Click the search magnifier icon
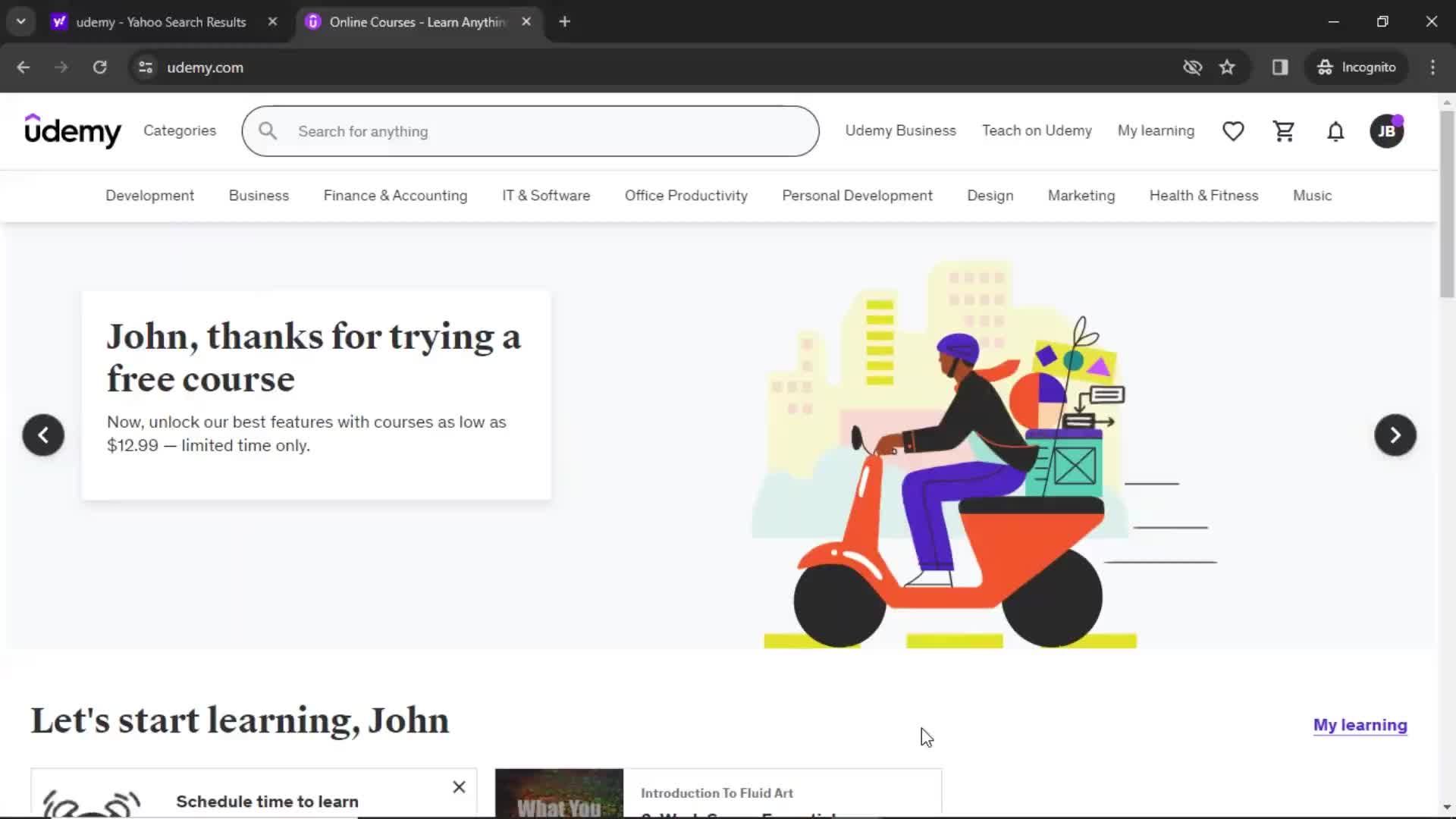The width and height of the screenshot is (1456, 819). 267,131
